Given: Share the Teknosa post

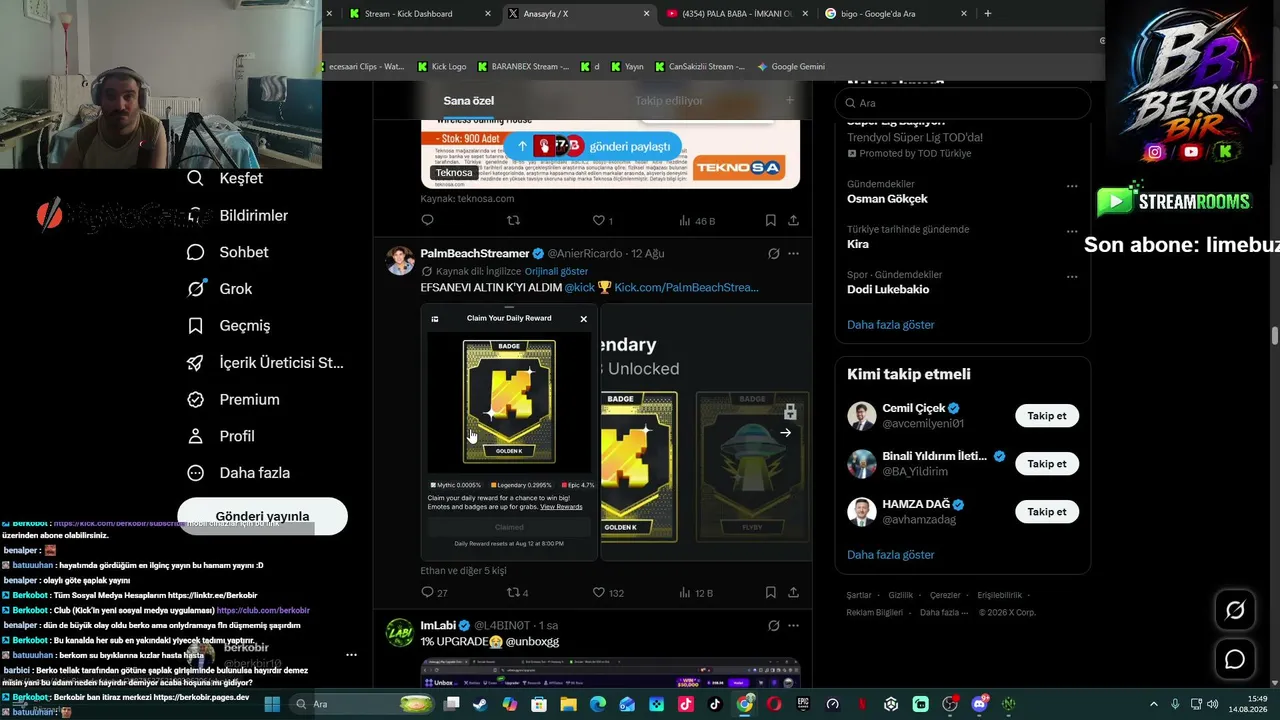Looking at the screenshot, I should click(x=793, y=220).
